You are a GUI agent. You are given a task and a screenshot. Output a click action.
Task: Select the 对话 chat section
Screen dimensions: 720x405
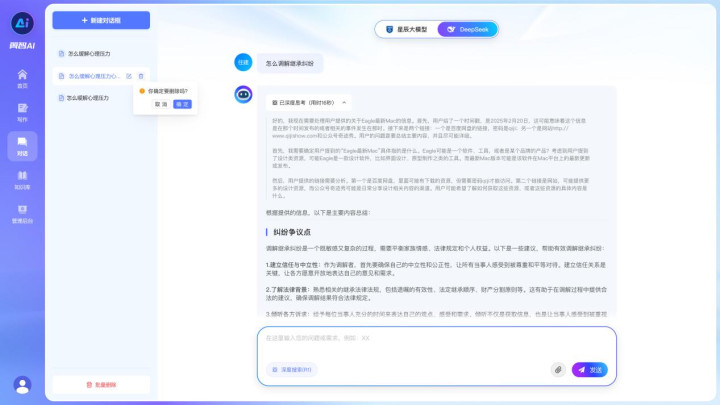[22, 146]
